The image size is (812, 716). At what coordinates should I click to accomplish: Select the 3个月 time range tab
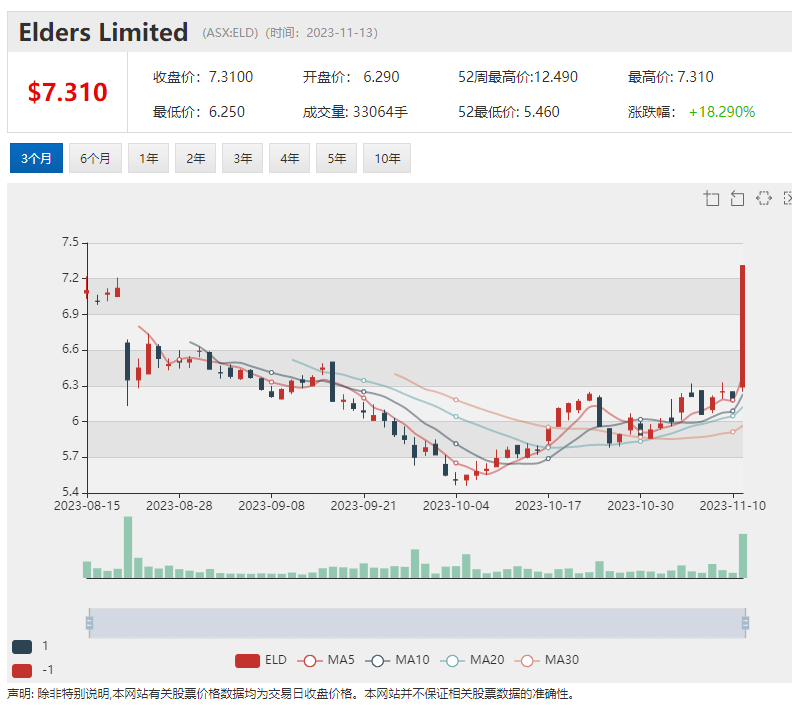point(37,158)
